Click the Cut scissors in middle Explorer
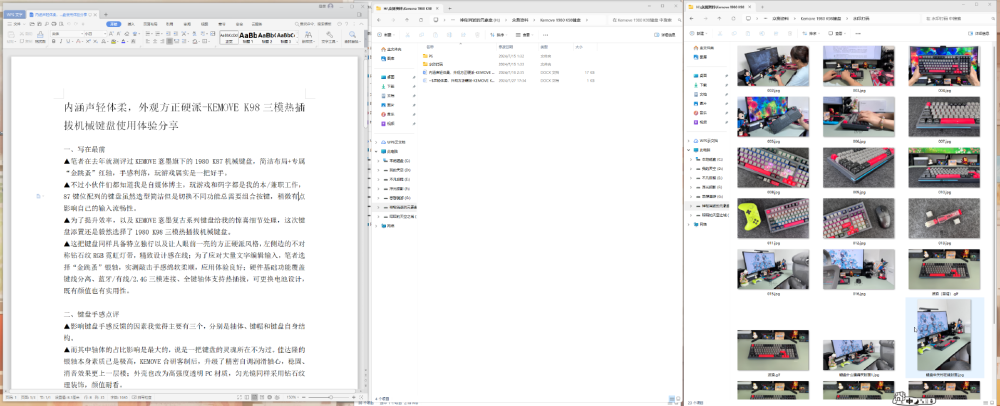This screenshot has height=406, width=1000. 408,35
